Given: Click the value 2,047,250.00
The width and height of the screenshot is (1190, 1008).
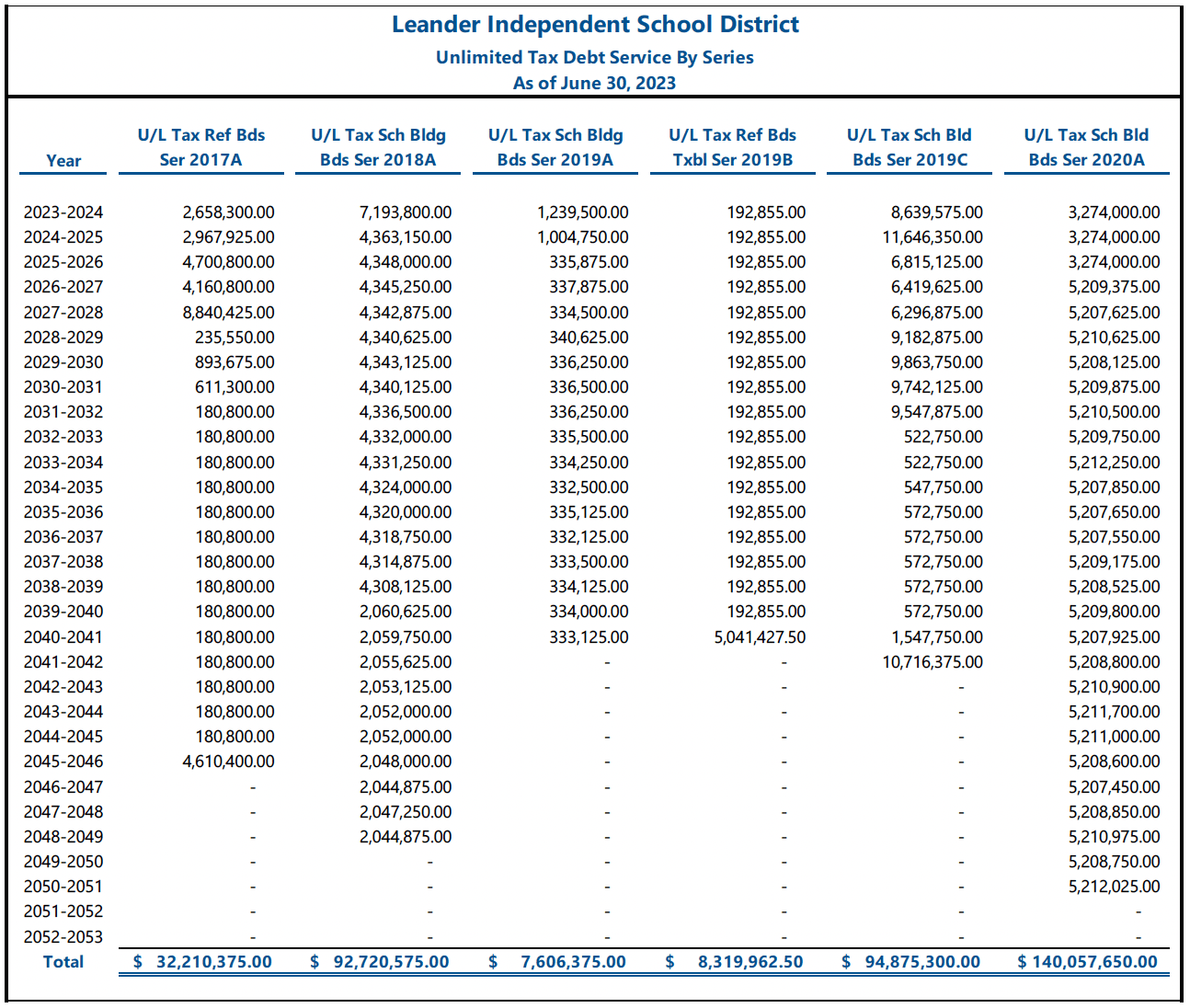Looking at the screenshot, I should pos(406,812).
